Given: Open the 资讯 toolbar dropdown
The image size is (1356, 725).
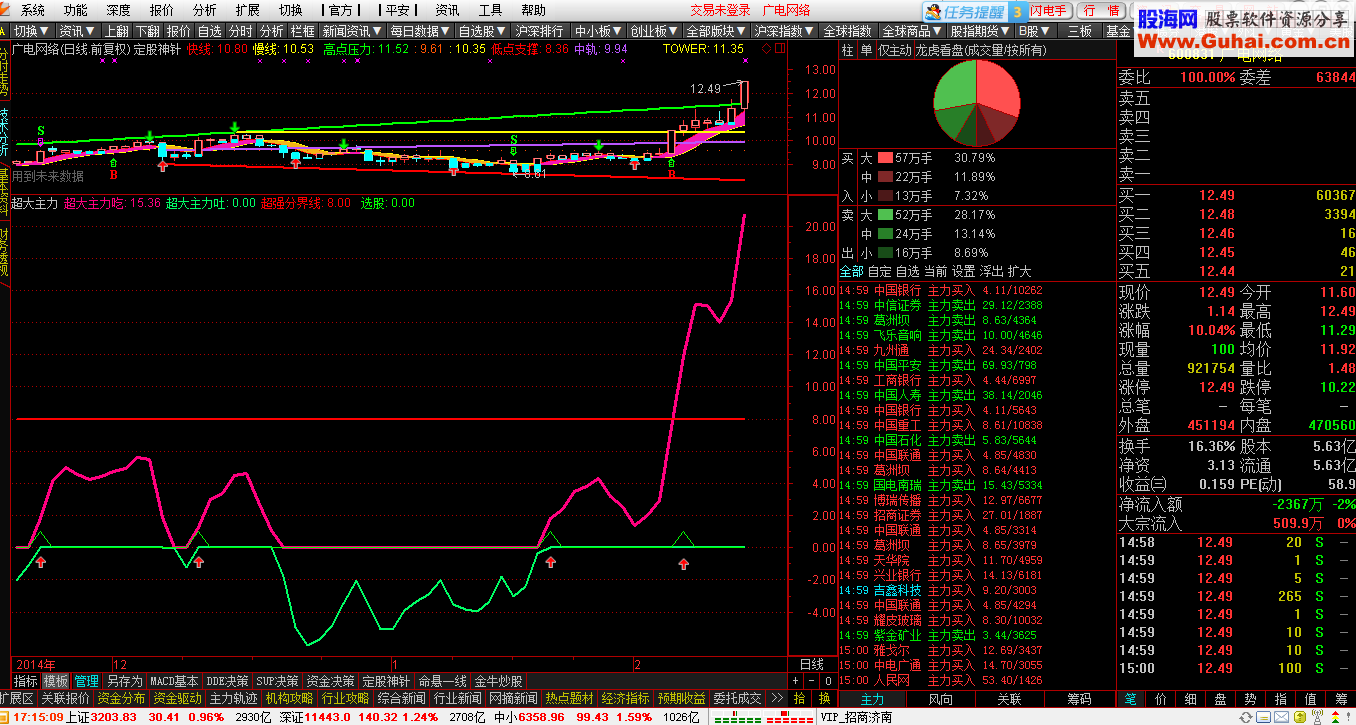Looking at the screenshot, I should click(77, 31).
